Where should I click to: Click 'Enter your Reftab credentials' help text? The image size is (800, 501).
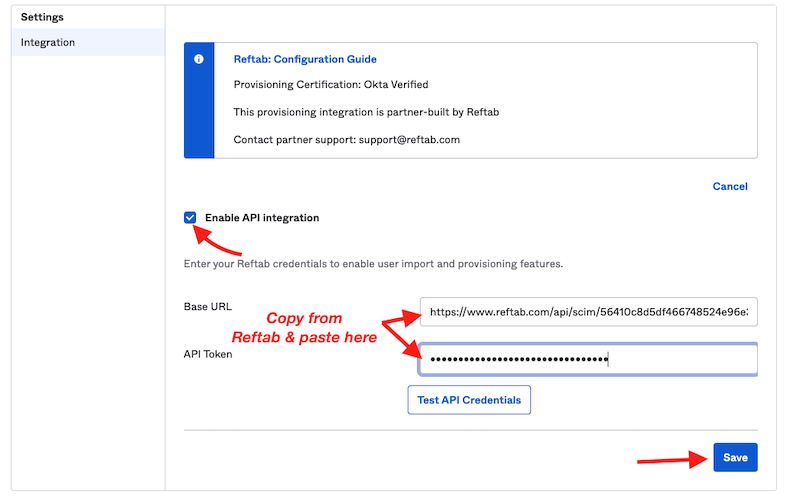tap(373, 264)
